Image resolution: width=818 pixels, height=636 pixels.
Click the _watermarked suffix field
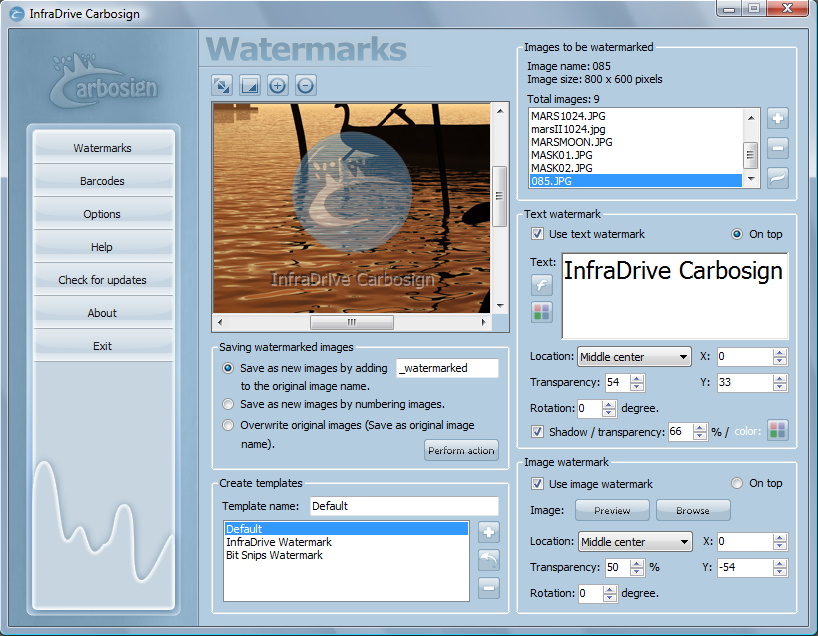tap(447, 368)
